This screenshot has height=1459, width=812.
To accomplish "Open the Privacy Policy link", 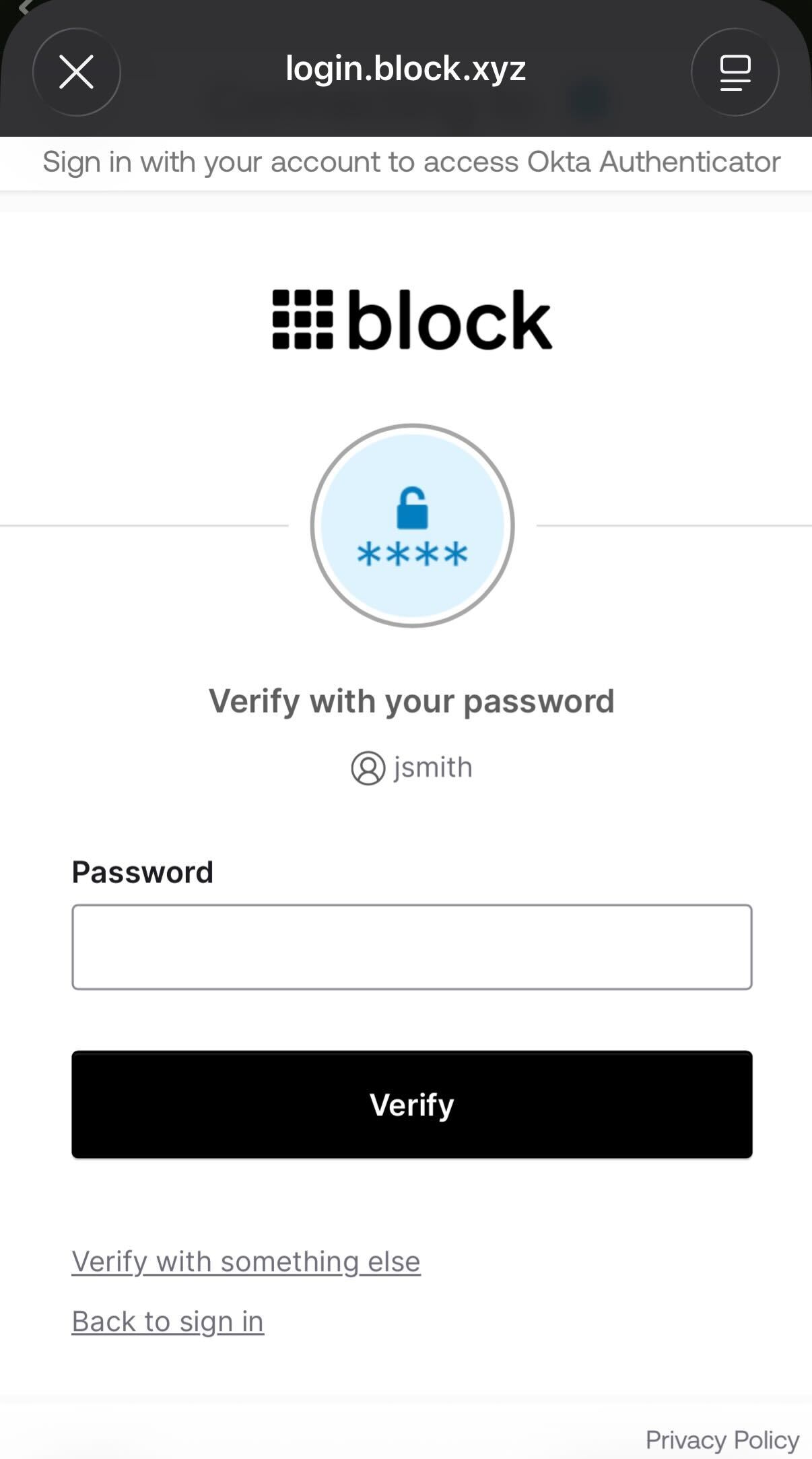I will coord(722,1440).
